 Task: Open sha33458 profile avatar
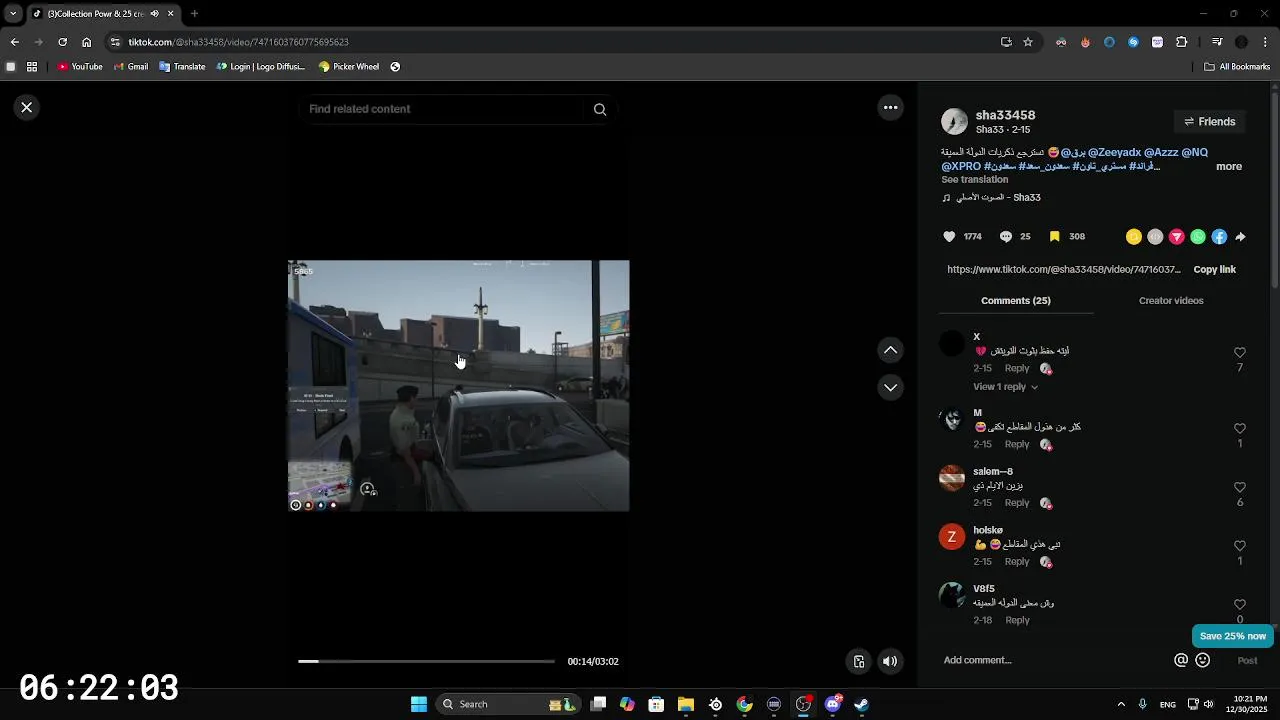(954, 122)
